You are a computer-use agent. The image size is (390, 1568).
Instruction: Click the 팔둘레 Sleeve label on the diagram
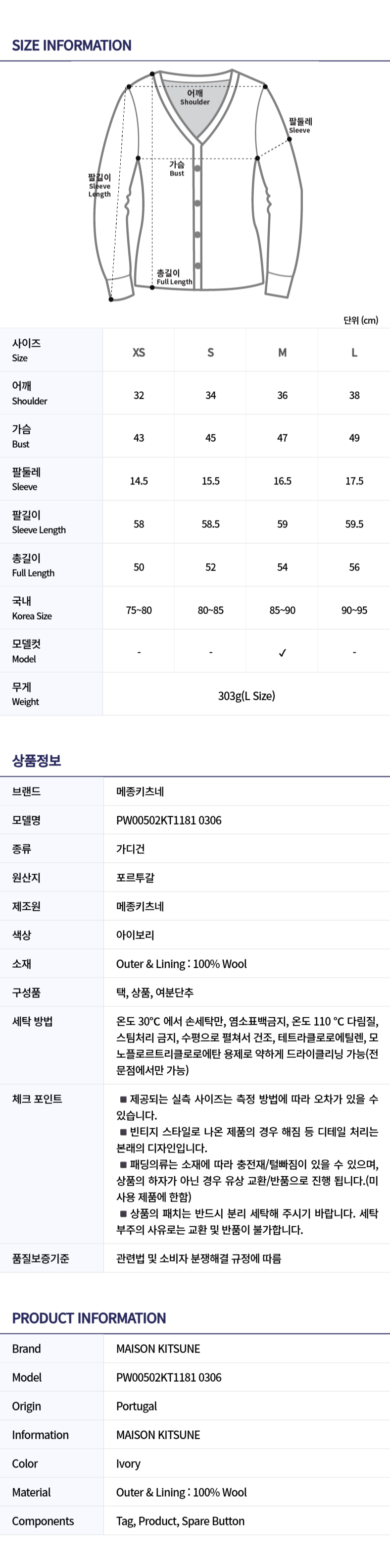(300, 125)
